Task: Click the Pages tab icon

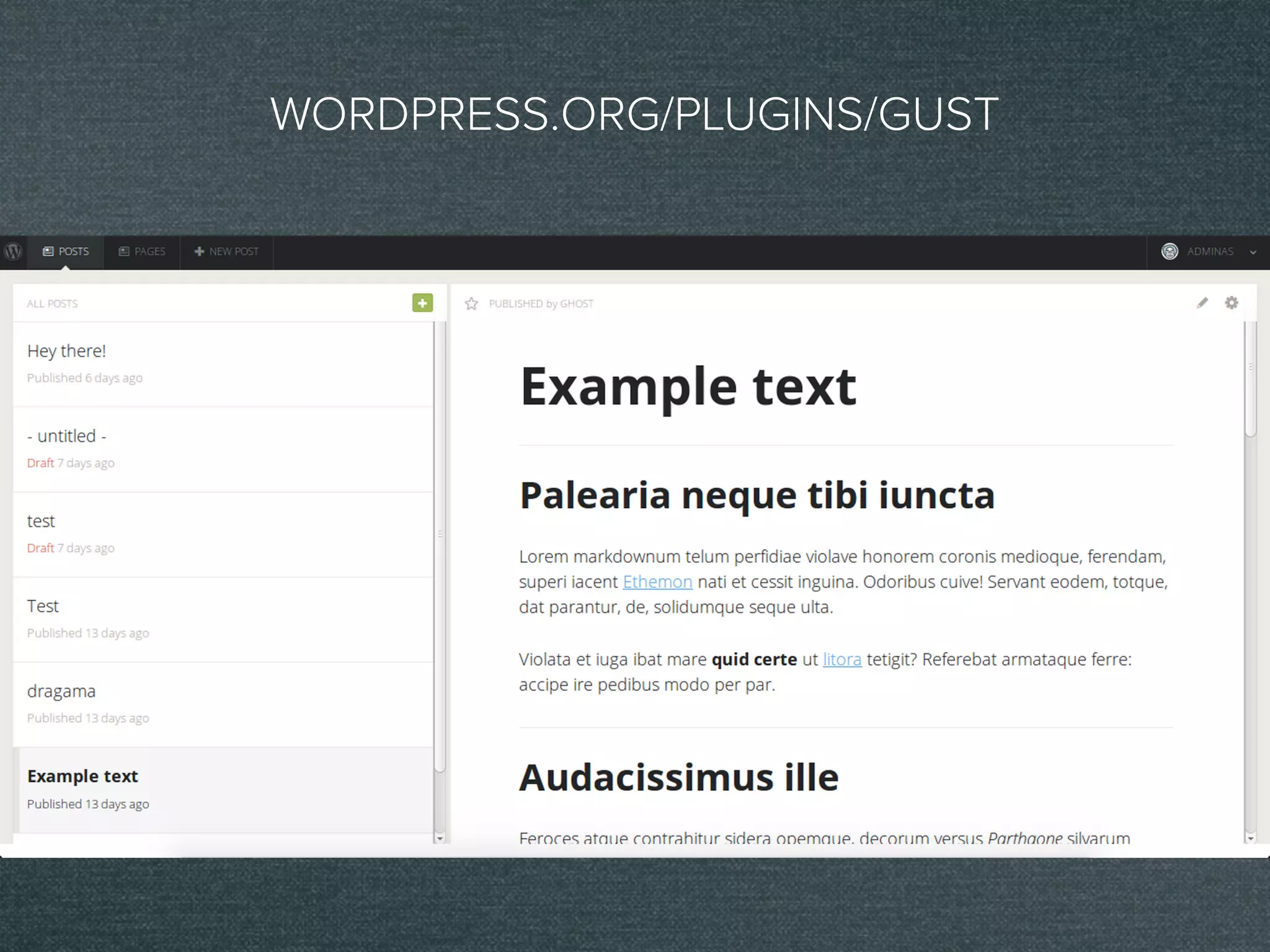Action: [x=124, y=252]
